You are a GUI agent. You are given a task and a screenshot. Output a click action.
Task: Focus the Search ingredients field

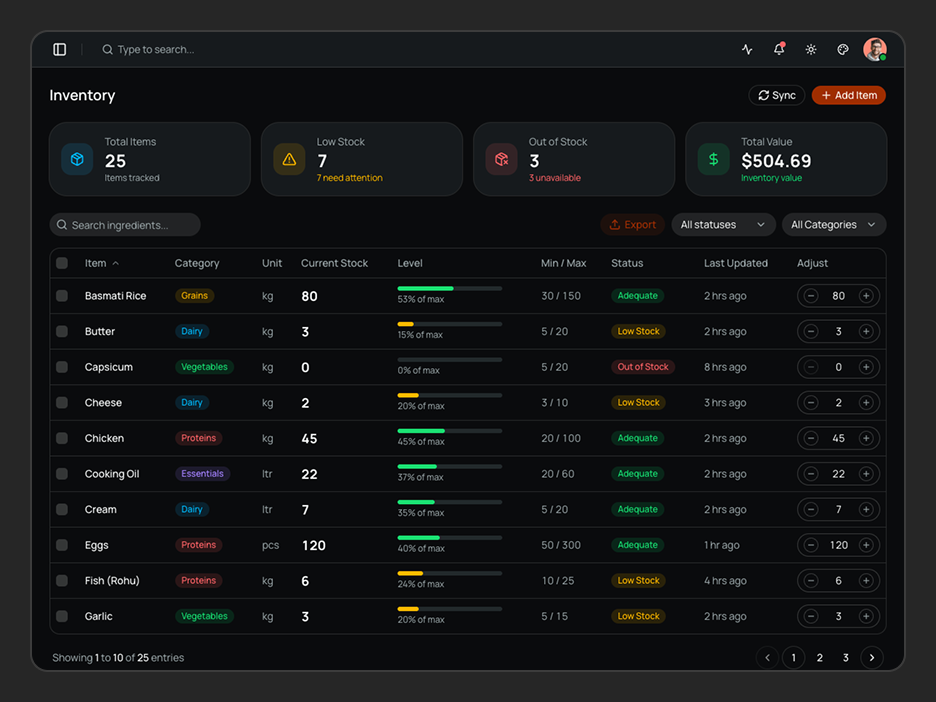pos(125,225)
